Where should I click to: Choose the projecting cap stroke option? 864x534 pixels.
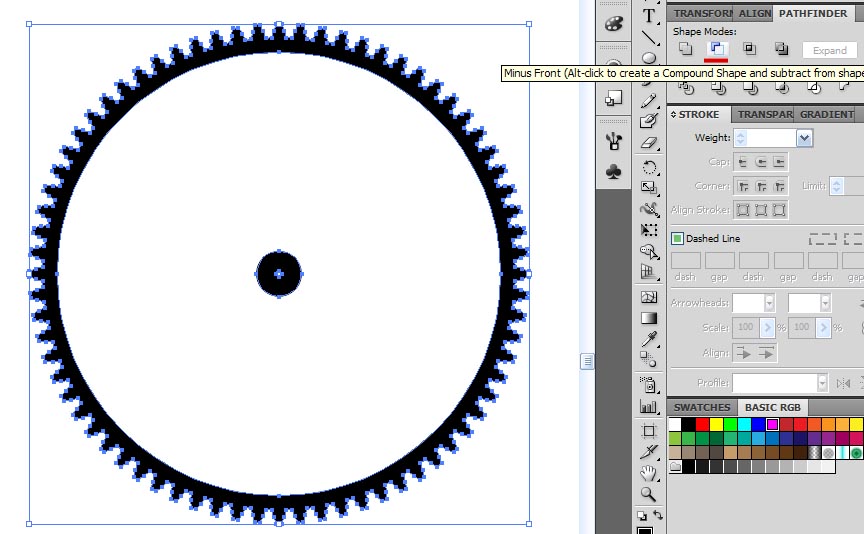tap(779, 162)
